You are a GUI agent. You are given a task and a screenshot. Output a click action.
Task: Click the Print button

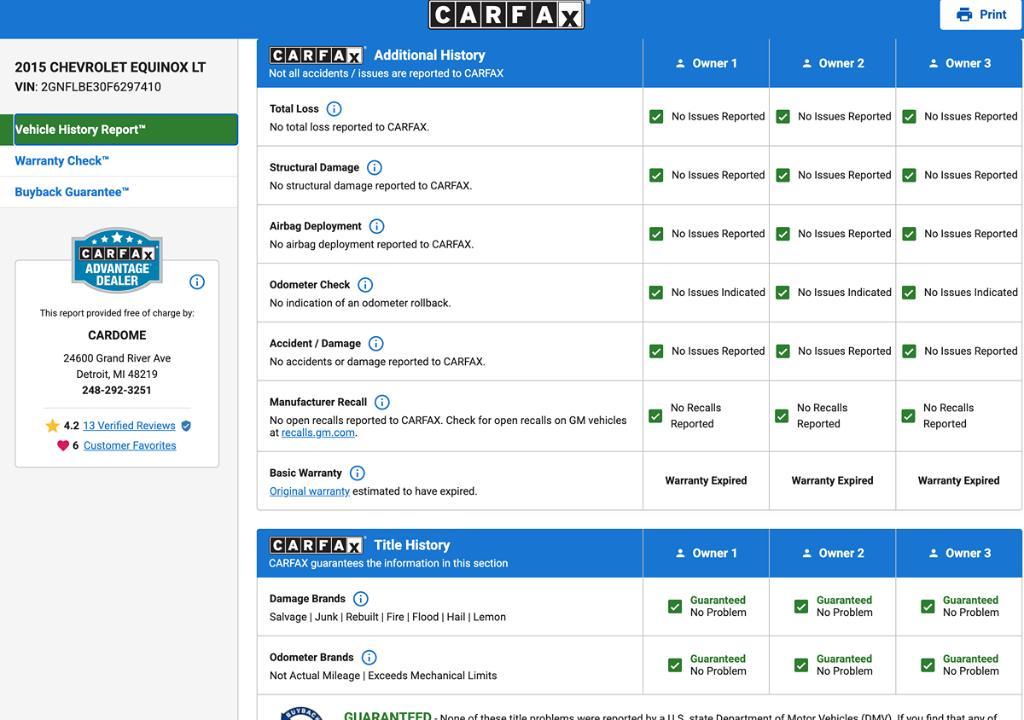pyautogui.click(x=980, y=14)
